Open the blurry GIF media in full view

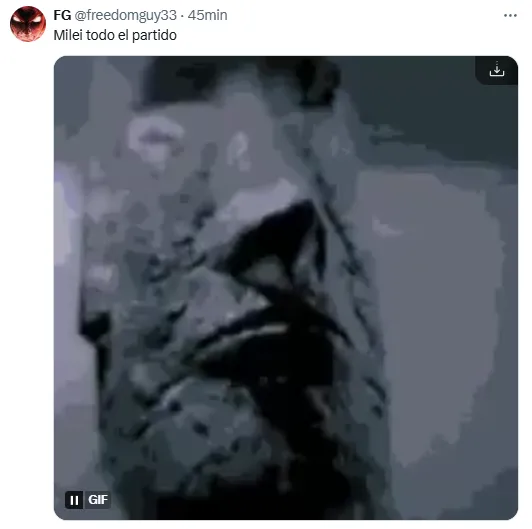point(286,288)
